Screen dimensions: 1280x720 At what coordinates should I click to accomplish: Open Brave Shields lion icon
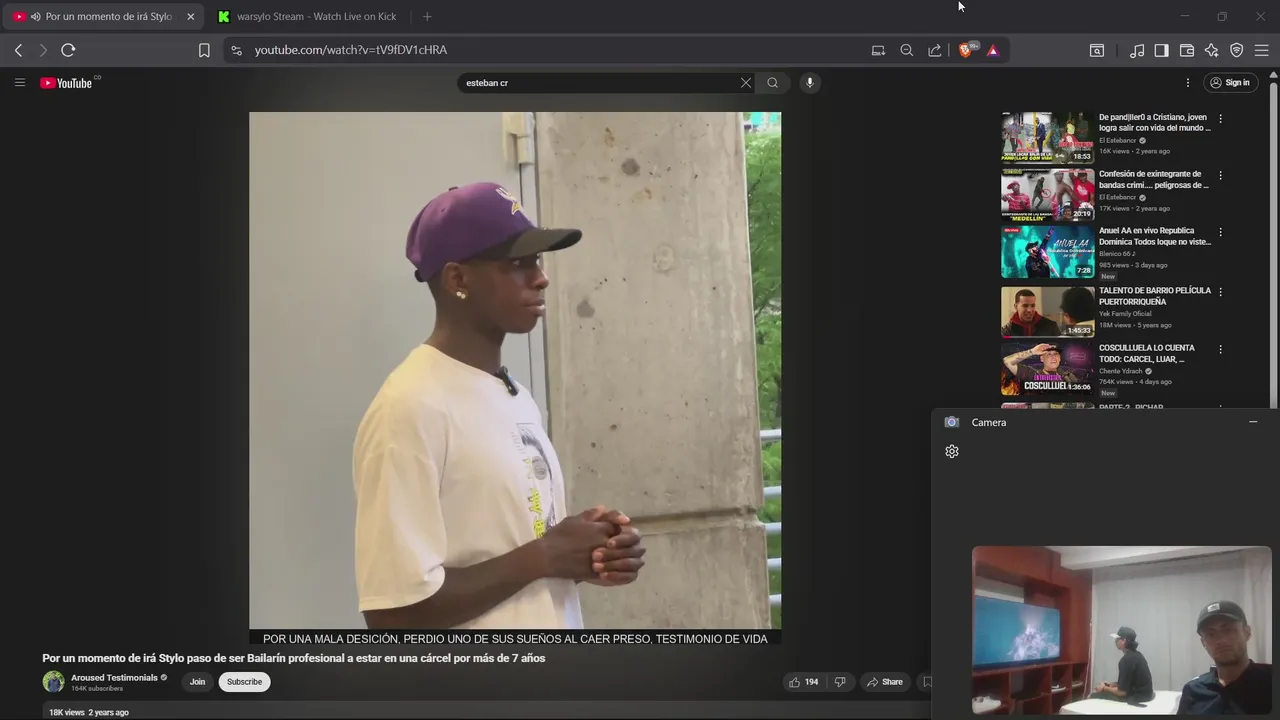[x=967, y=50]
